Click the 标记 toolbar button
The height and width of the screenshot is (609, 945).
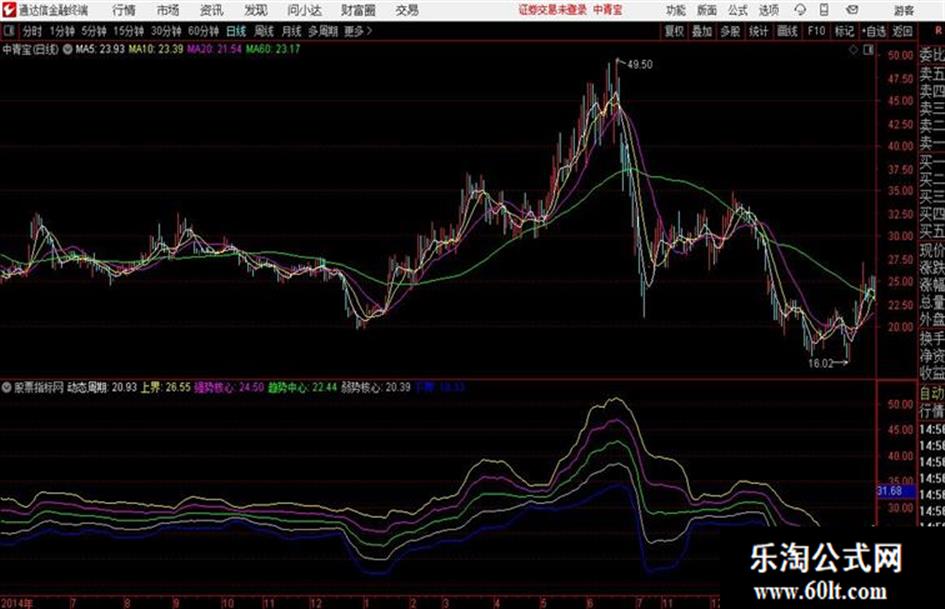[x=844, y=31]
